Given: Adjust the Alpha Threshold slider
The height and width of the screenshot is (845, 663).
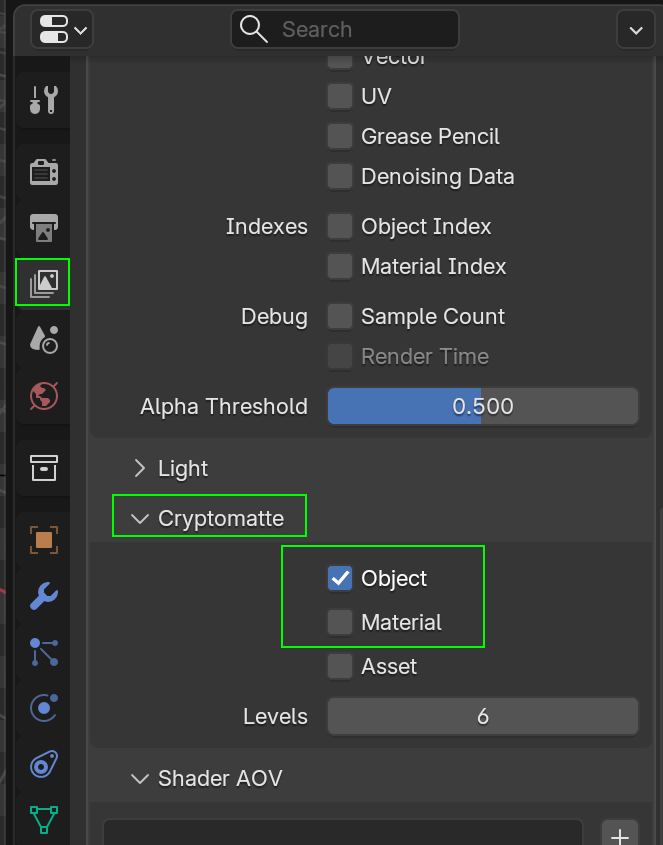Looking at the screenshot, I should point(482,406).
